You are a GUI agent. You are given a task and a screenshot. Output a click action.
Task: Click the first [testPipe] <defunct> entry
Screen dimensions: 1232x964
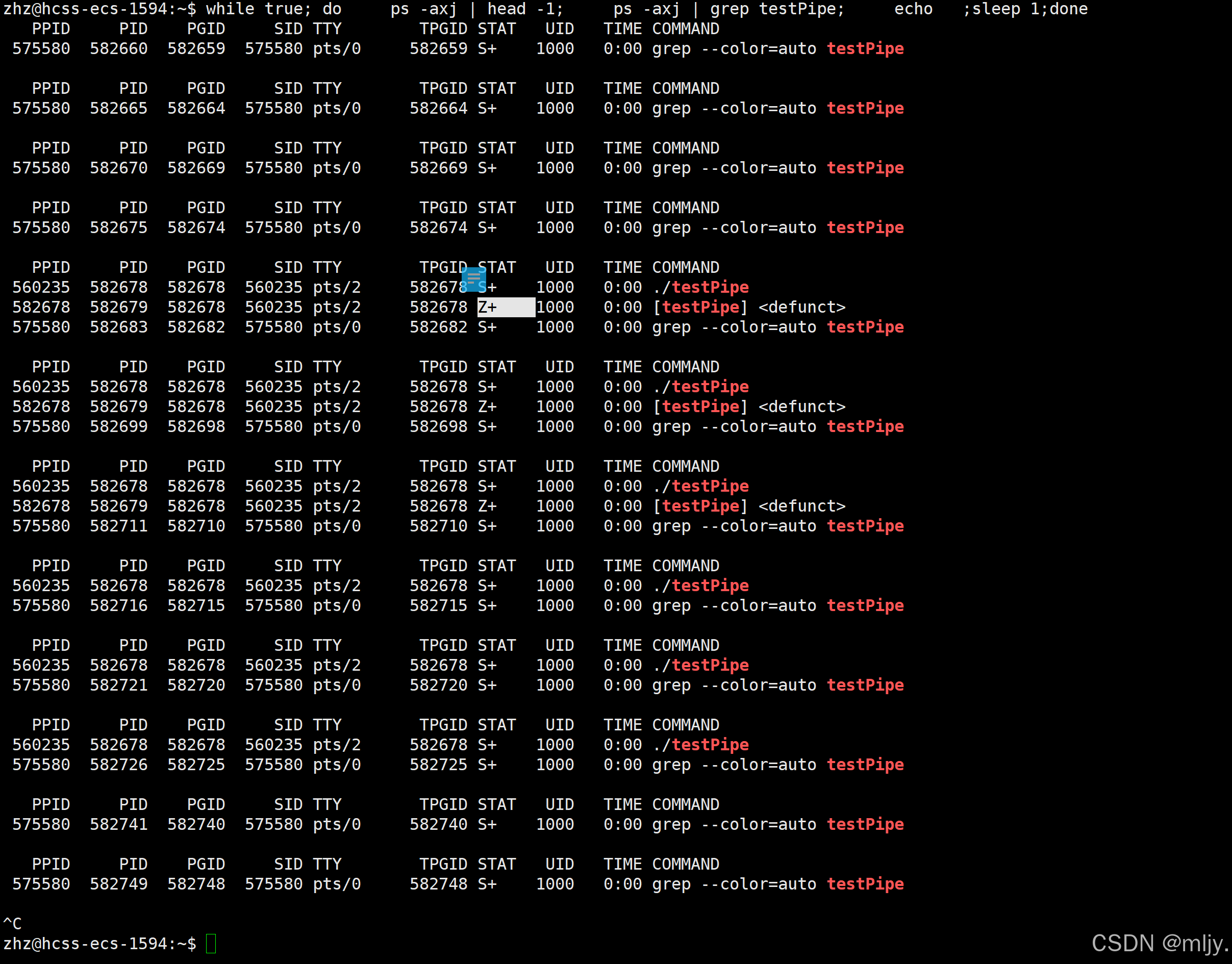click(748, 308)
